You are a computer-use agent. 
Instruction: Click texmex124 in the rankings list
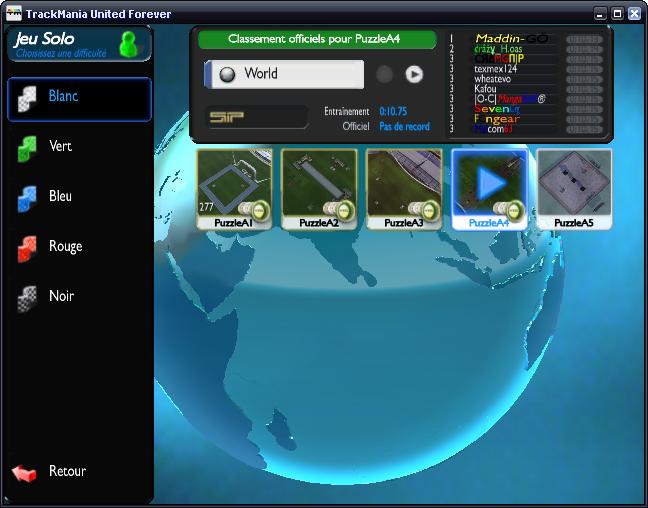point(497,69)
